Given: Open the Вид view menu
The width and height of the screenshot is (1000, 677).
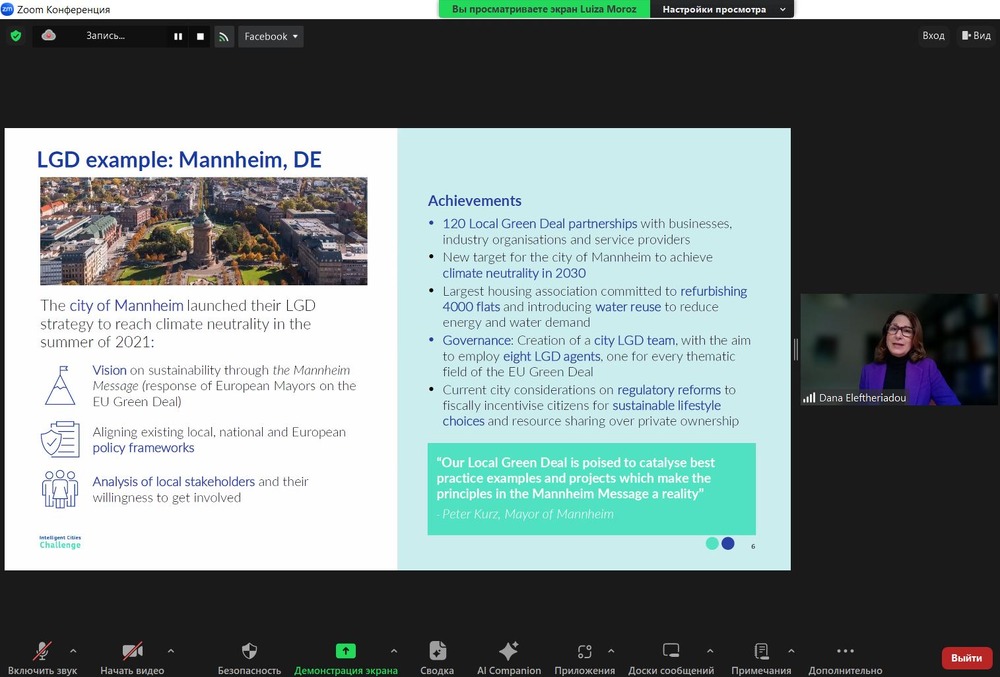Looking at the screenshot, I should tap(975, 36).
